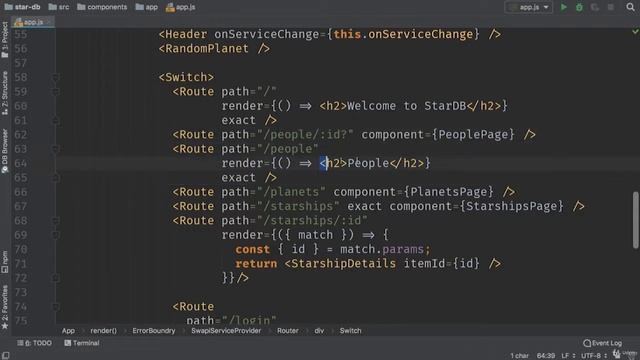Viewport: 640px width, 360px height.
Task: Collapse the Route fold at line 63
Action: coord(56,149)
